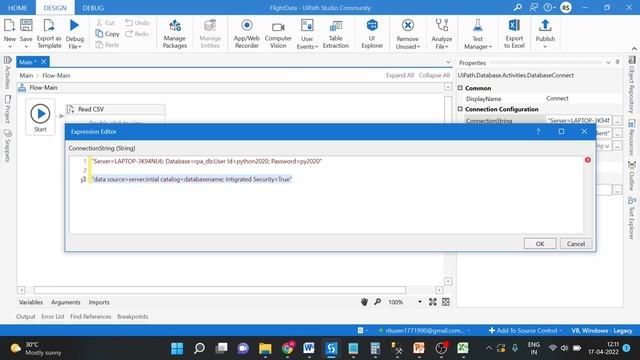
Task: Open Manage Packages
Action: pyautogui.click(x=175, y=34)
